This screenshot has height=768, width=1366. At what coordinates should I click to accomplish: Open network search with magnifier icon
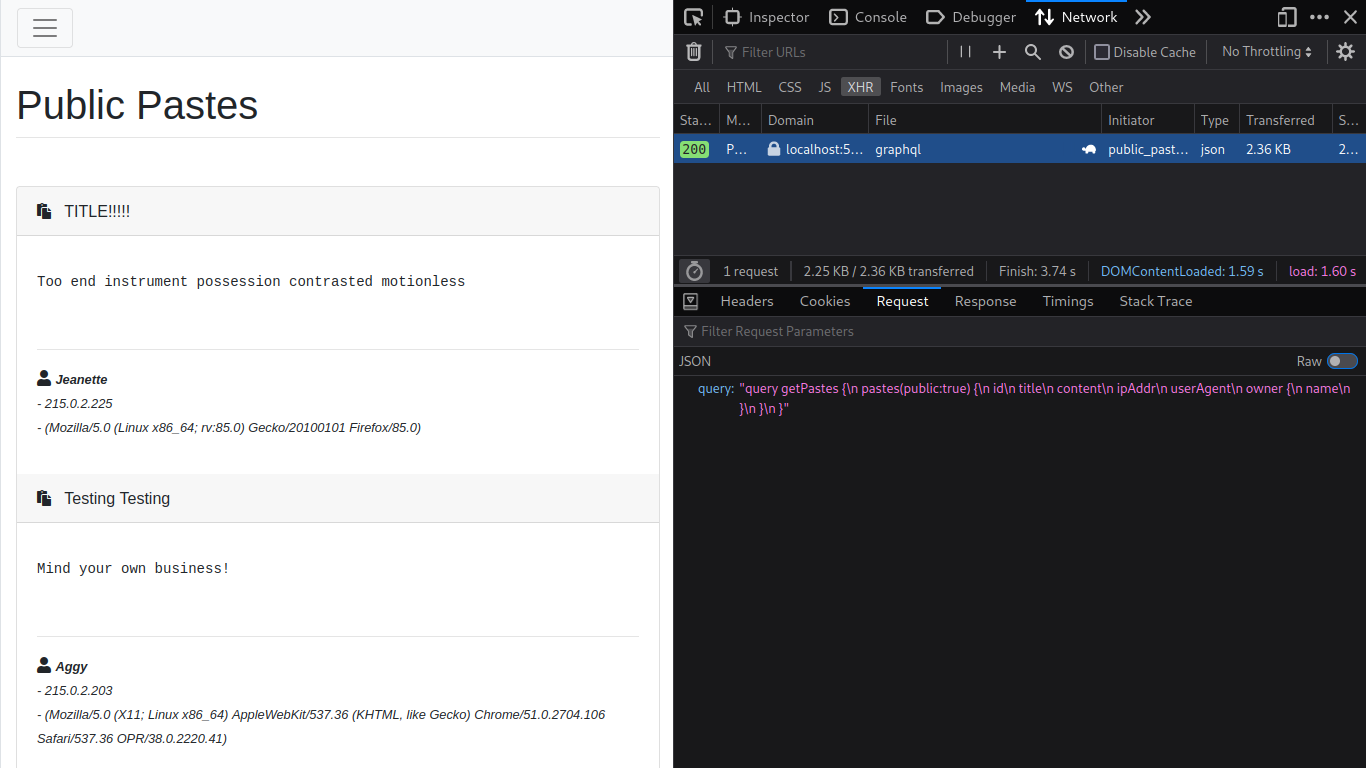[1033, 52]
